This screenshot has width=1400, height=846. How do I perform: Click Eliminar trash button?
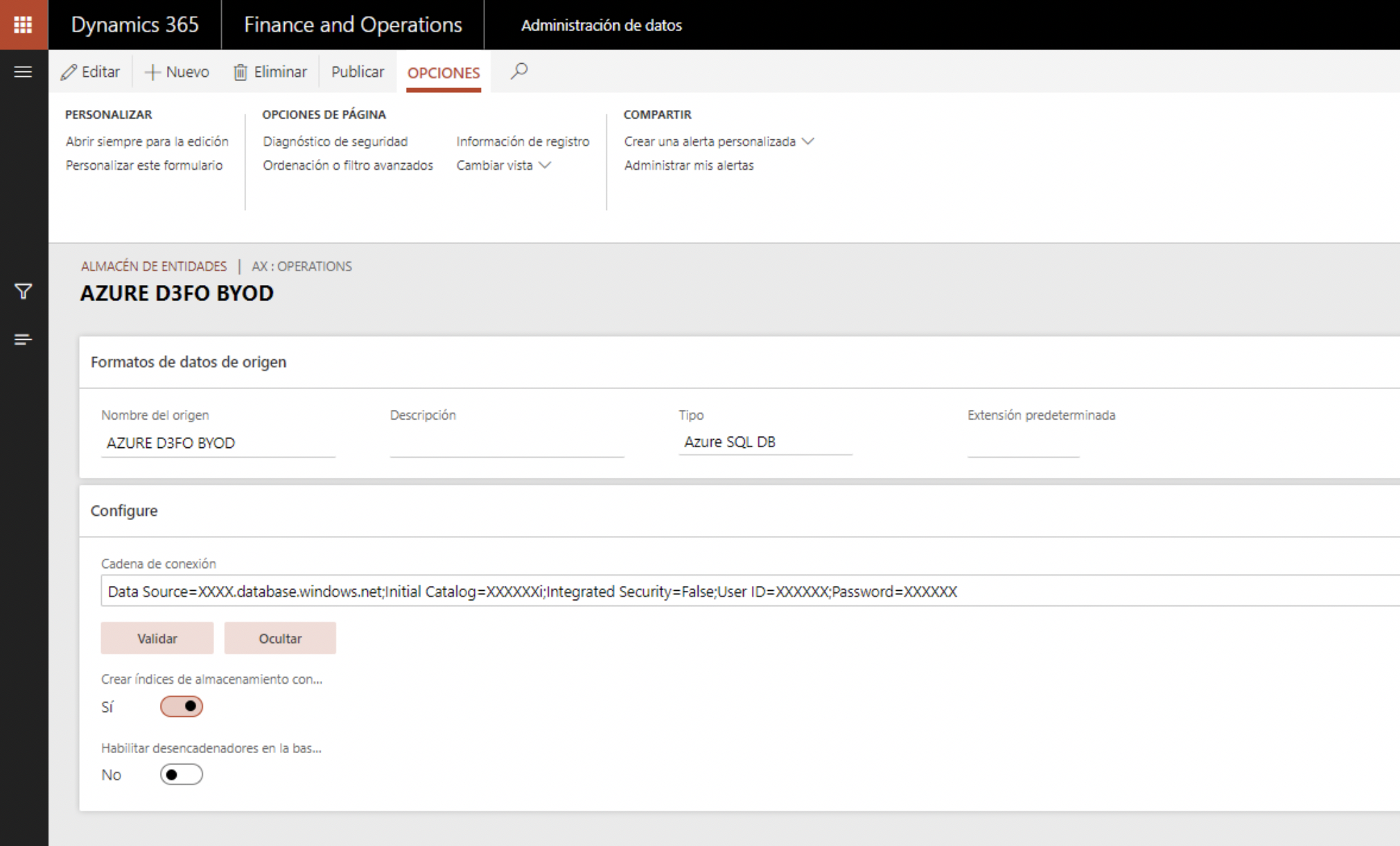(x=270, y=72)
